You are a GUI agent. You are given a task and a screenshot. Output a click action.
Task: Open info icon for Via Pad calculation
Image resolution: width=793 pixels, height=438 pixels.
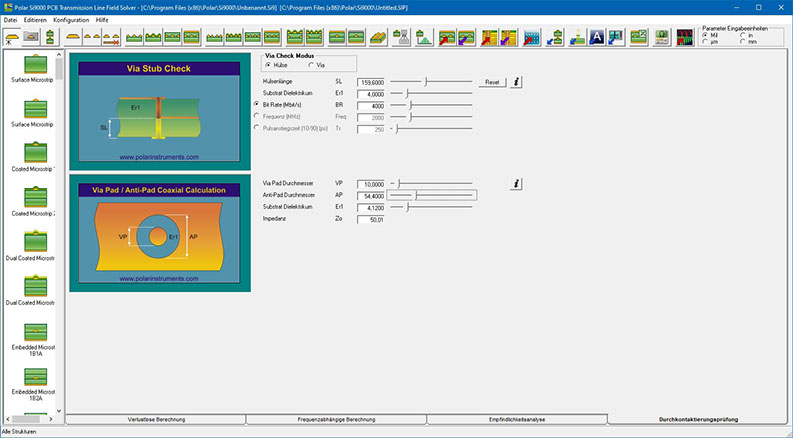pyautogui.click(x=516, y=184)
